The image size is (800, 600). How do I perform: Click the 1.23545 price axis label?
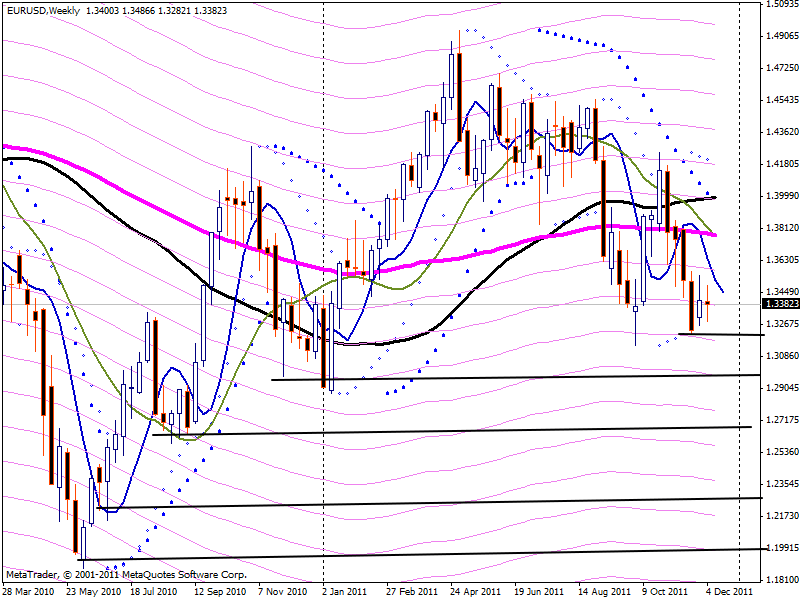[782, 484]
